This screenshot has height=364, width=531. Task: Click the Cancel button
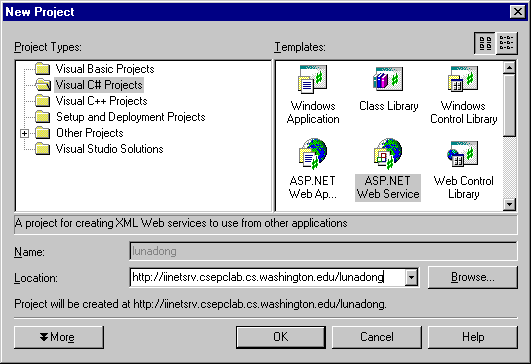click(x=377, y=337)
